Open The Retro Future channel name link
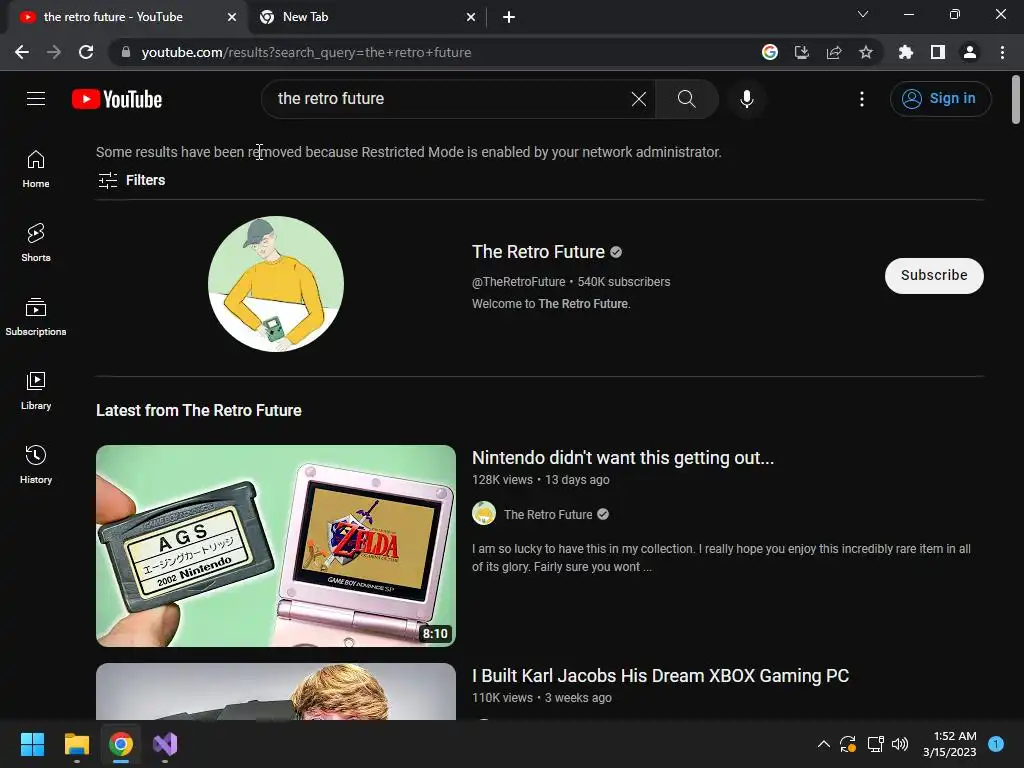This screenshot has height=768, width=1024. 538,252
